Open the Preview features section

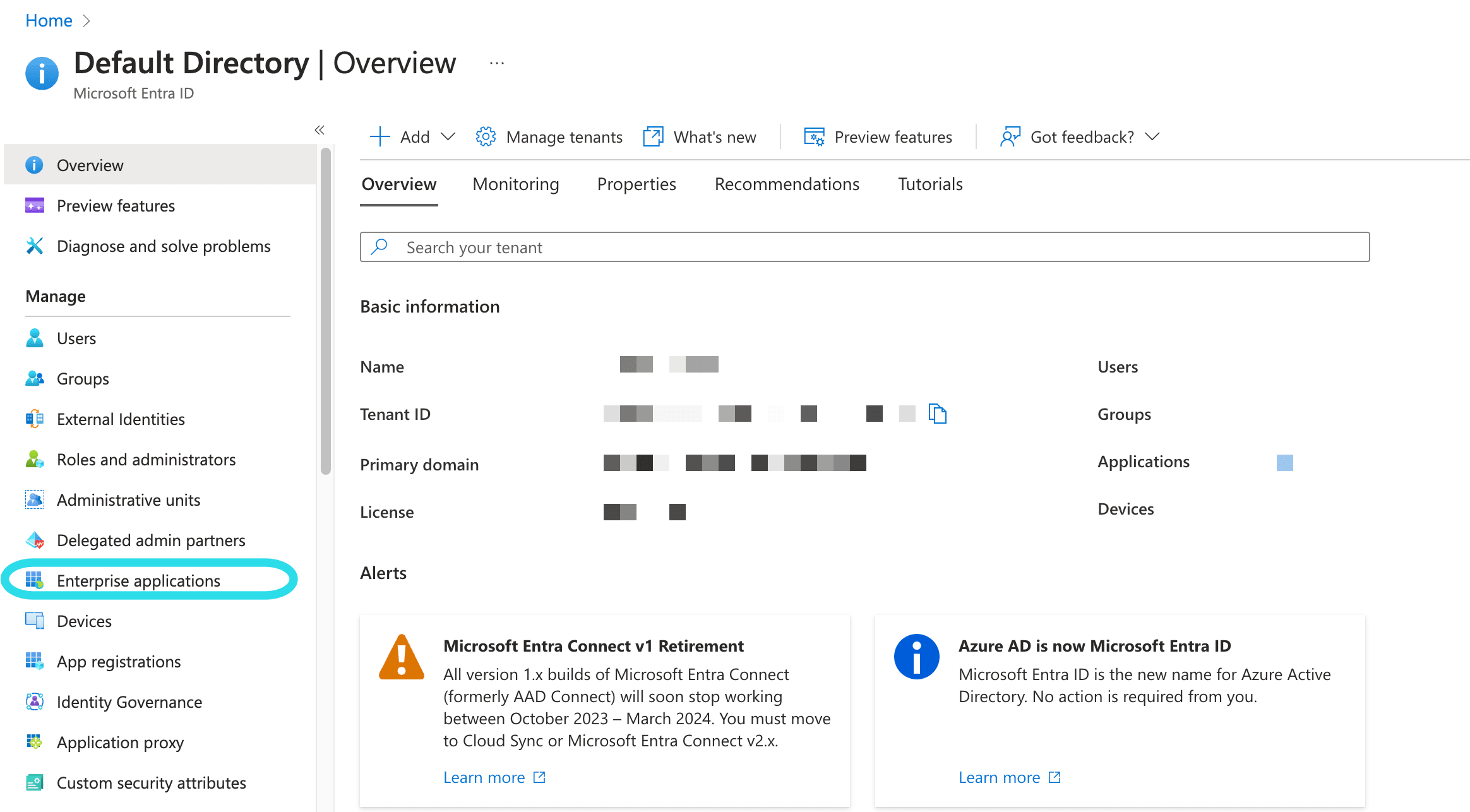pyautogui.click(x=115, y=205)
